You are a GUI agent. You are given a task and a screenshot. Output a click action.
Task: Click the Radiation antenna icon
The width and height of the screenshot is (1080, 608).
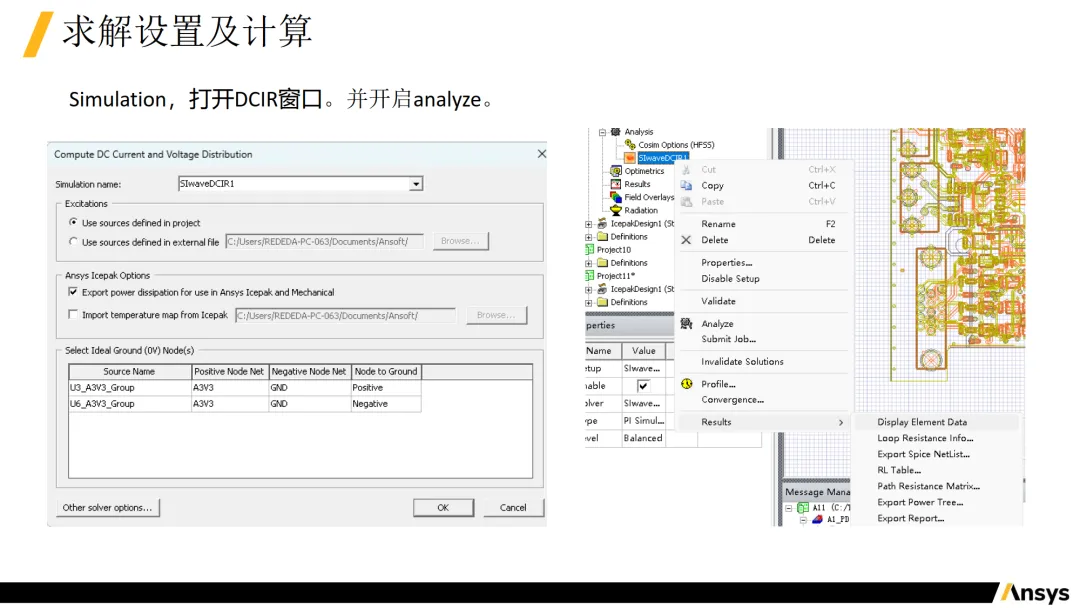[616, 210]
